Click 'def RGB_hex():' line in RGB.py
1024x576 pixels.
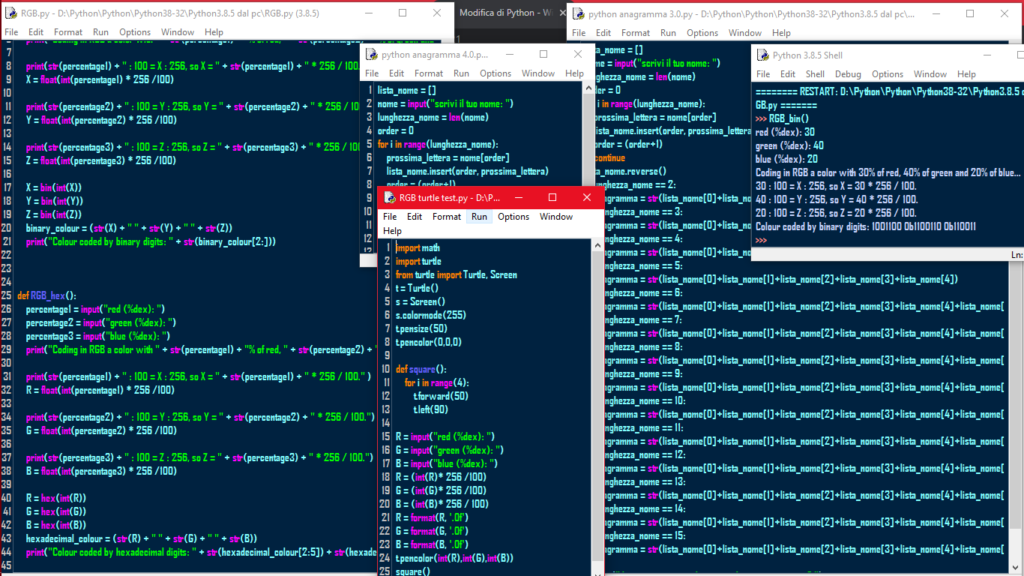[46, 295]
